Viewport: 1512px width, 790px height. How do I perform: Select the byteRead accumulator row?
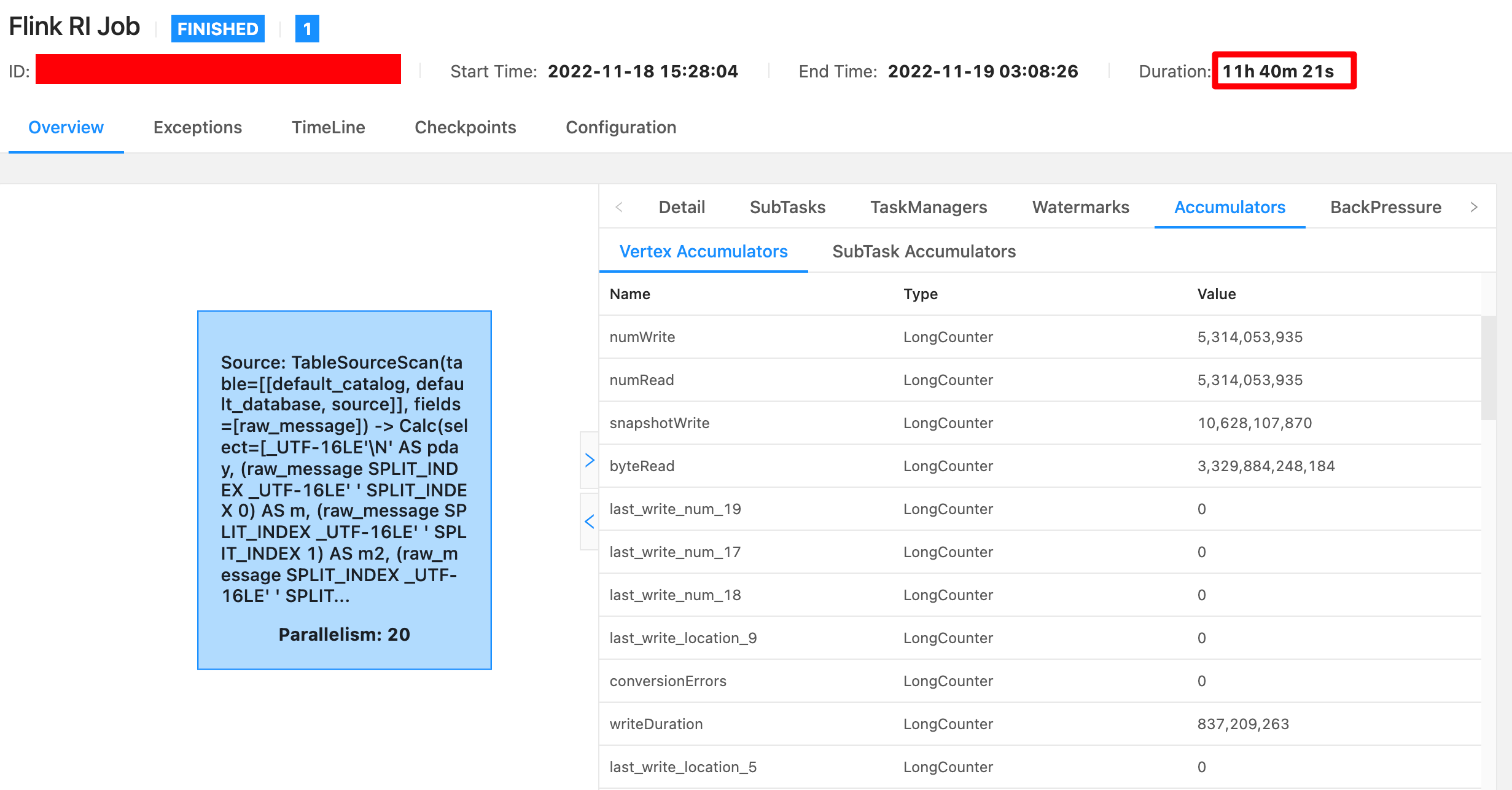(x=1040, y=466)
